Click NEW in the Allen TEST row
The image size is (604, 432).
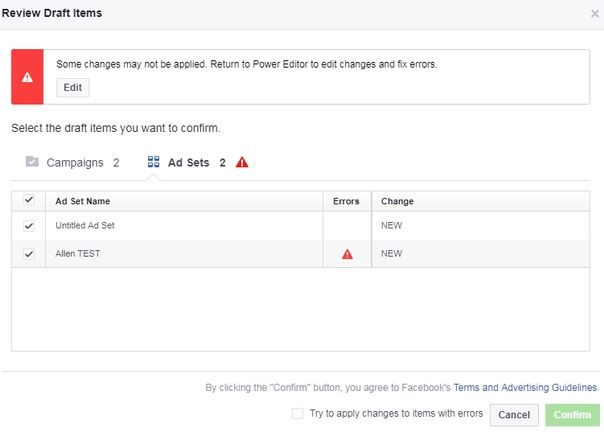click(x=391, y=254)
